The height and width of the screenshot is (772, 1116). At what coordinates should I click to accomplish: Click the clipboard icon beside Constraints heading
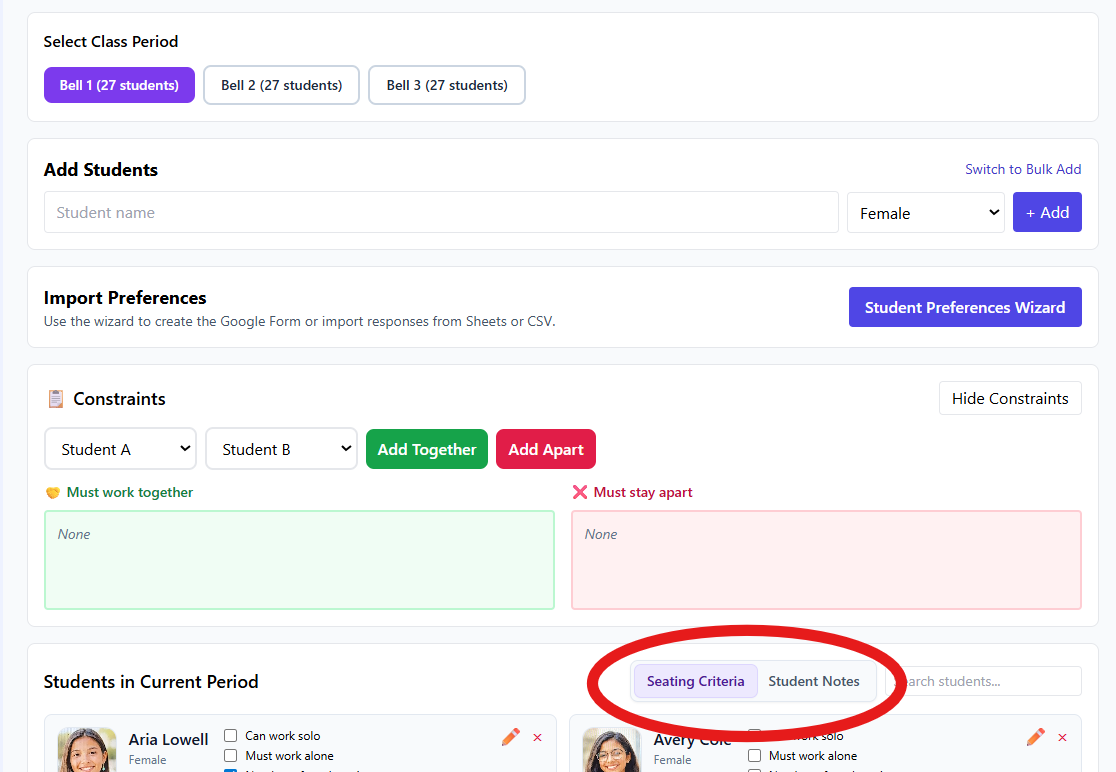(56, 399)
